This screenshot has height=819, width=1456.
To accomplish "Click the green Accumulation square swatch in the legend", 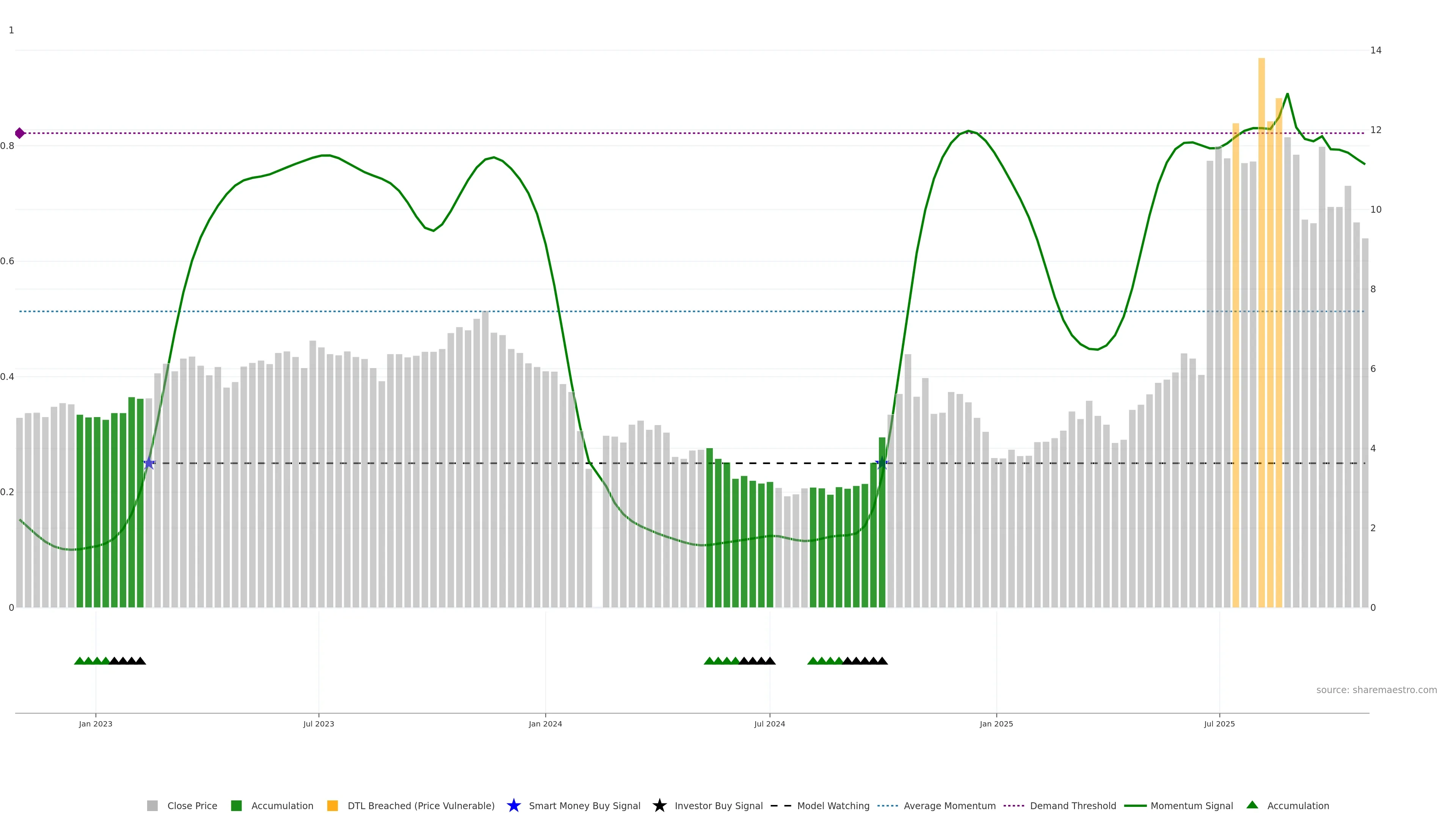I will 236,806.
